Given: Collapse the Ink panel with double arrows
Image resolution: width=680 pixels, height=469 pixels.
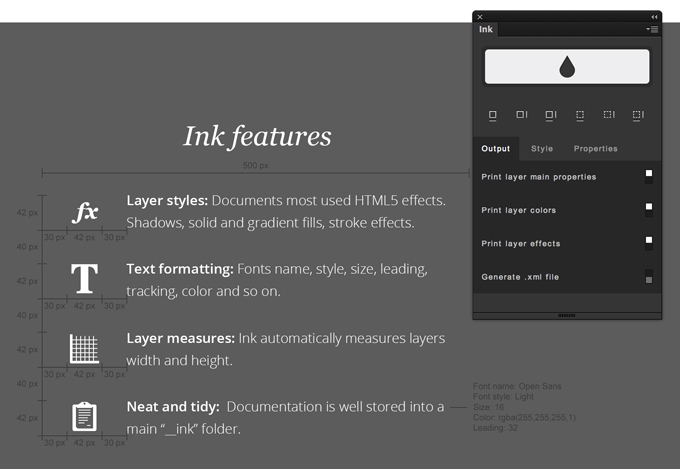Looking at the screenshot, I should (x=654, y=17).
